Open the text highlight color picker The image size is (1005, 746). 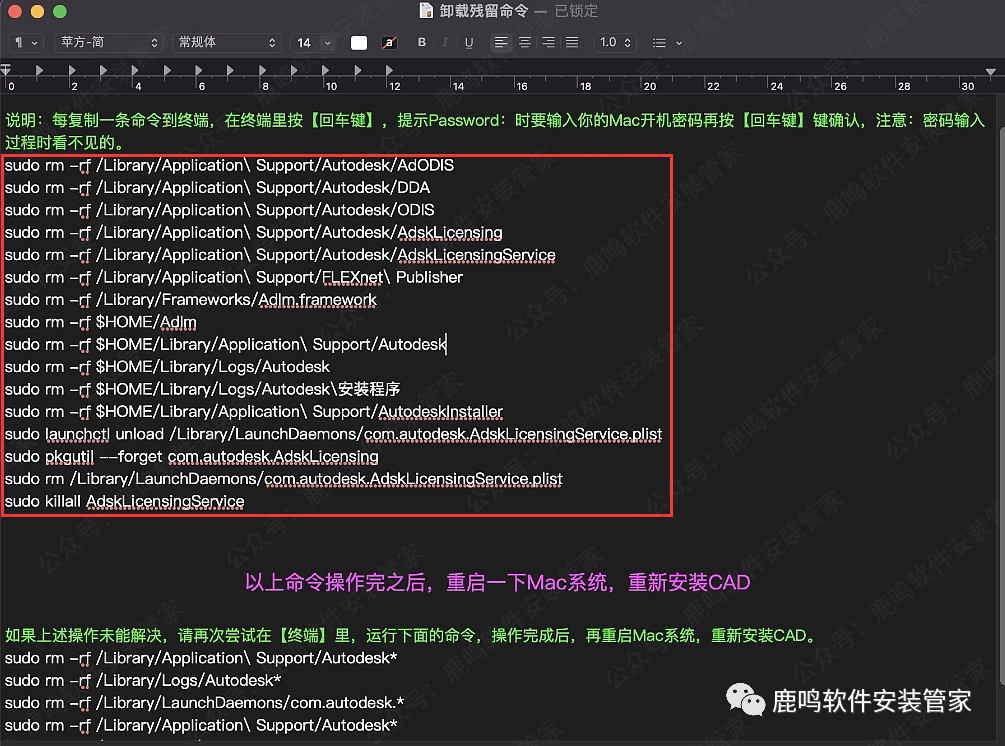389,43
